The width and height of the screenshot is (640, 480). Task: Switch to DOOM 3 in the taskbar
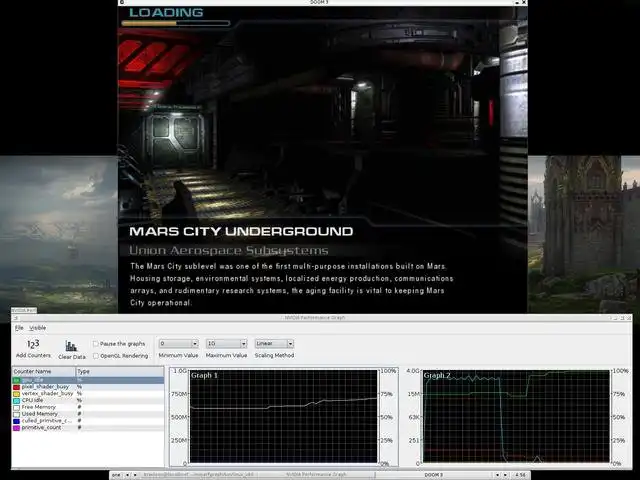(433, 475)
